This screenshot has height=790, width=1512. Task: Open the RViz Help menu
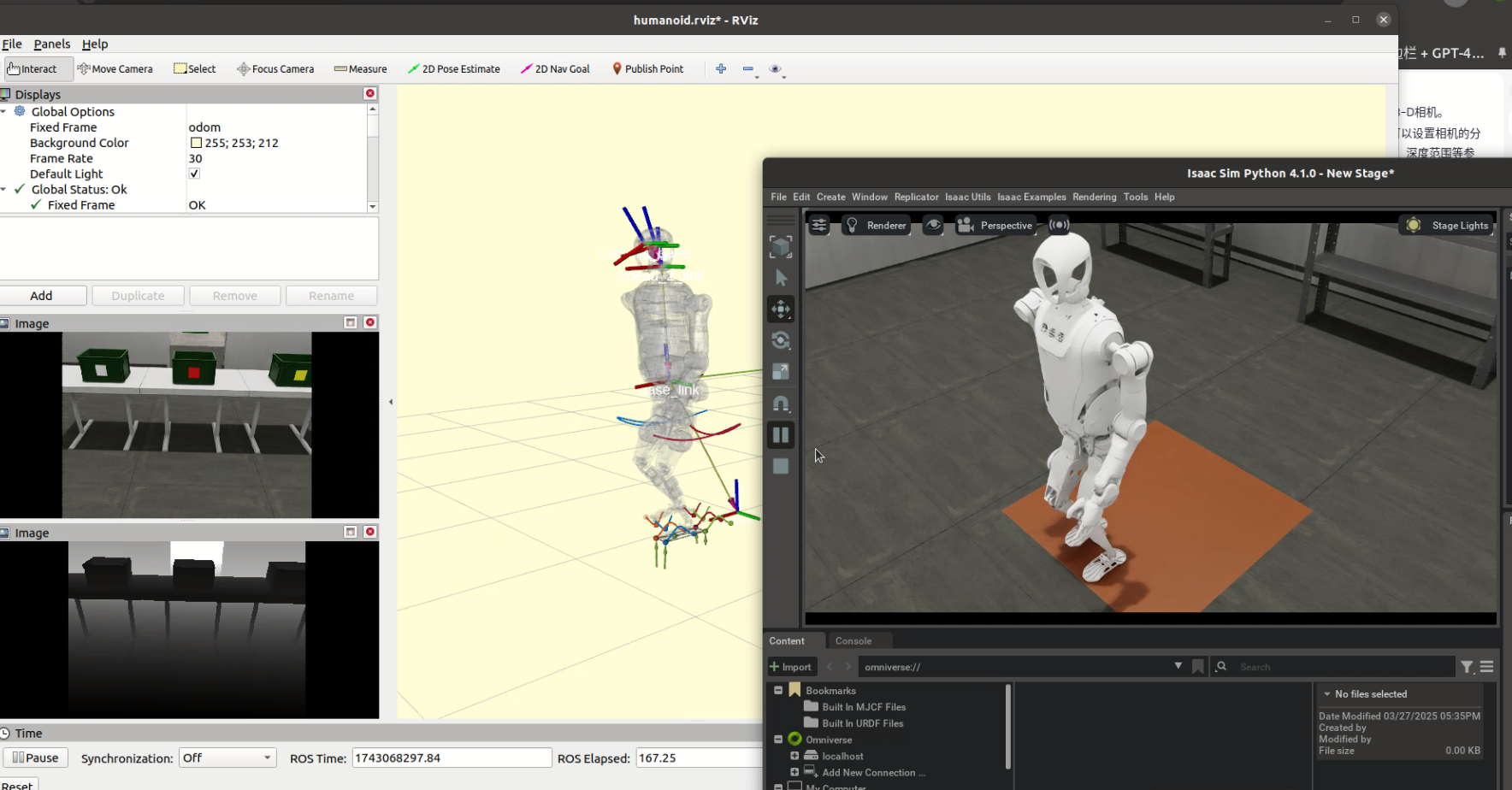click(x=95, y=44)
